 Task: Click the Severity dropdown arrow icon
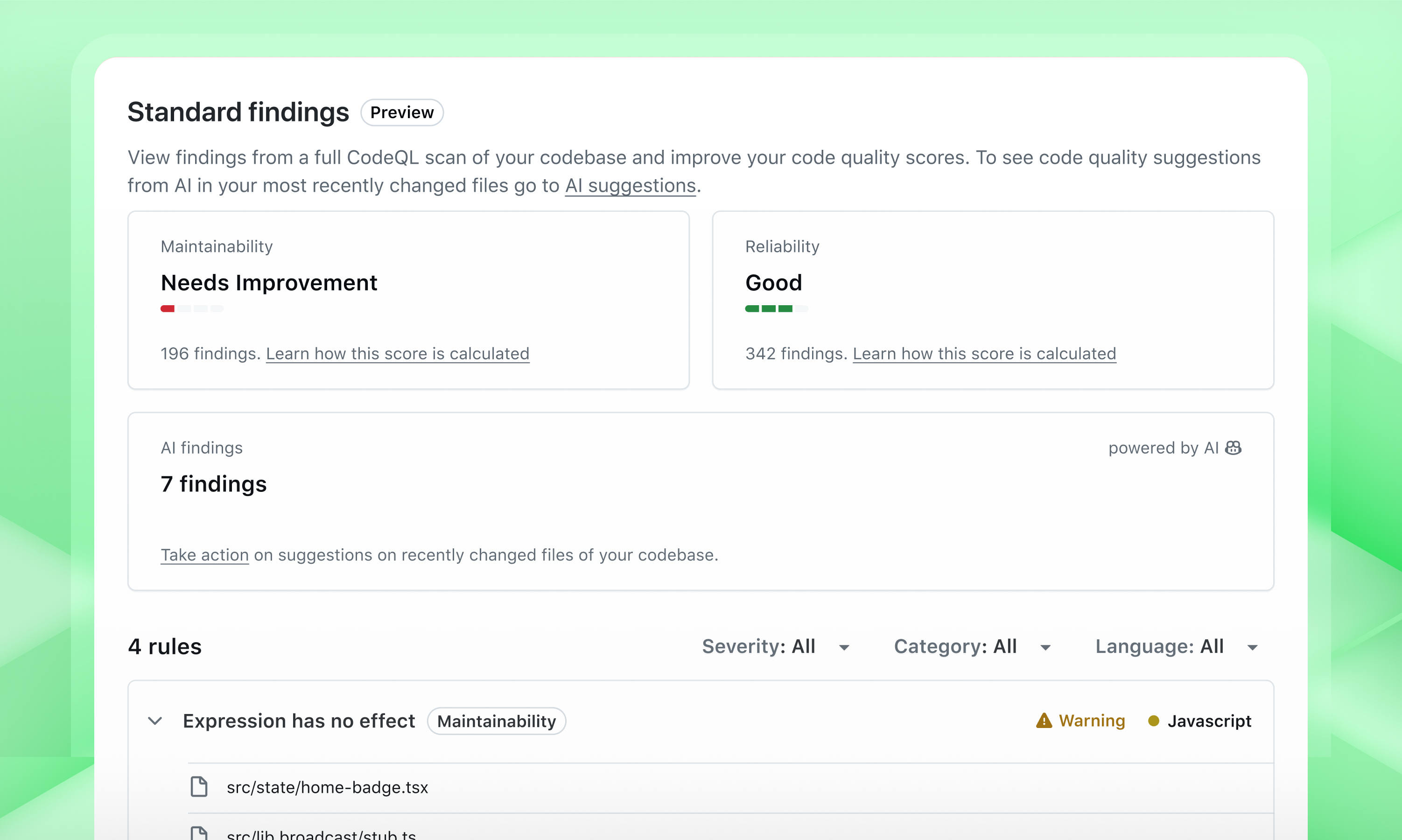pyautogui.click(x=843, y=647)
